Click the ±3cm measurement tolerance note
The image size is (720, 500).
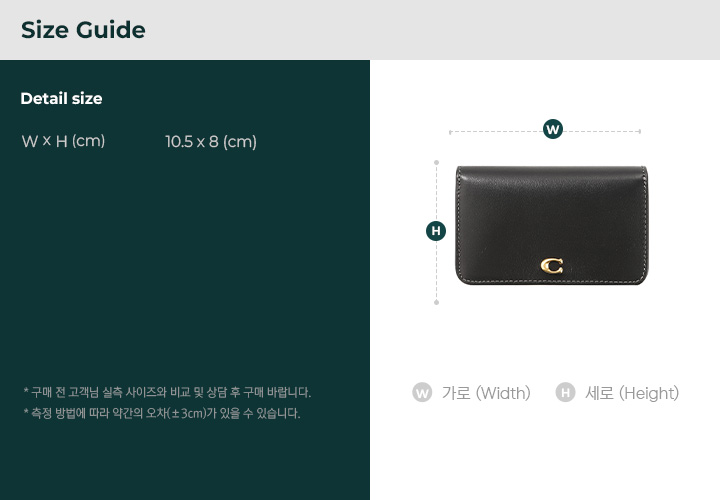coord(162,413)
